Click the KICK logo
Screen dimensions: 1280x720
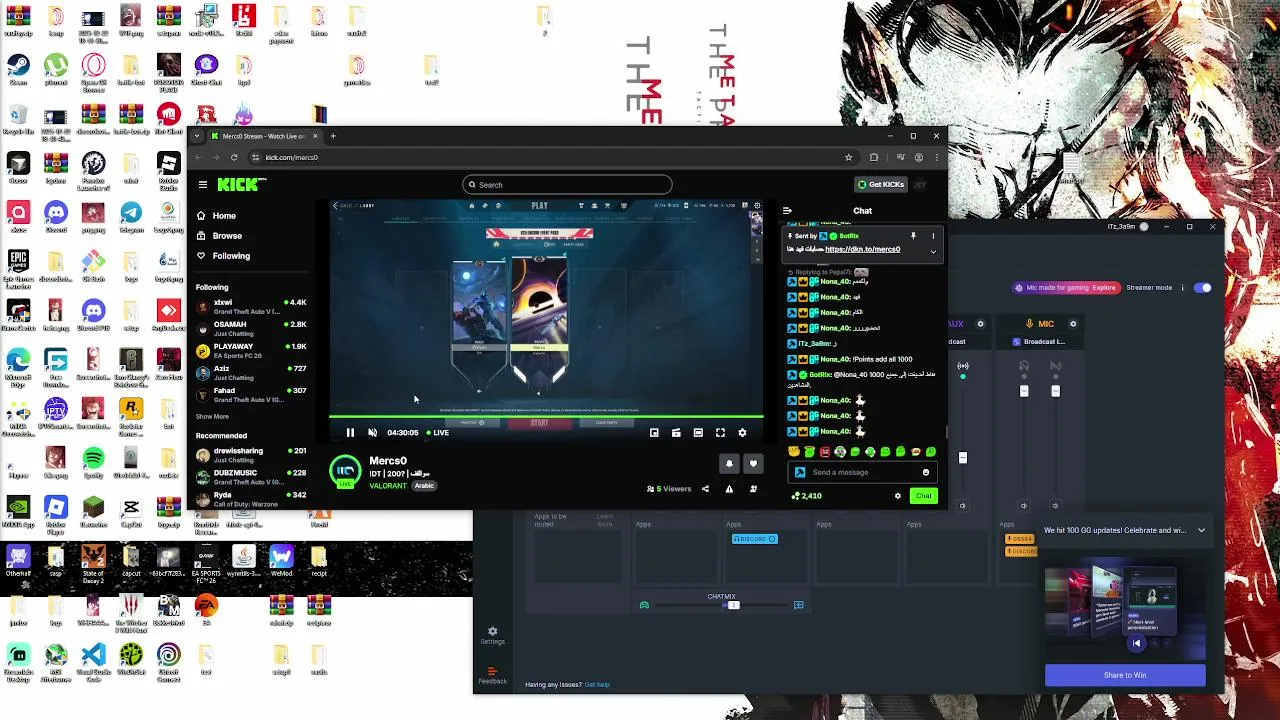tap(242, 184)
